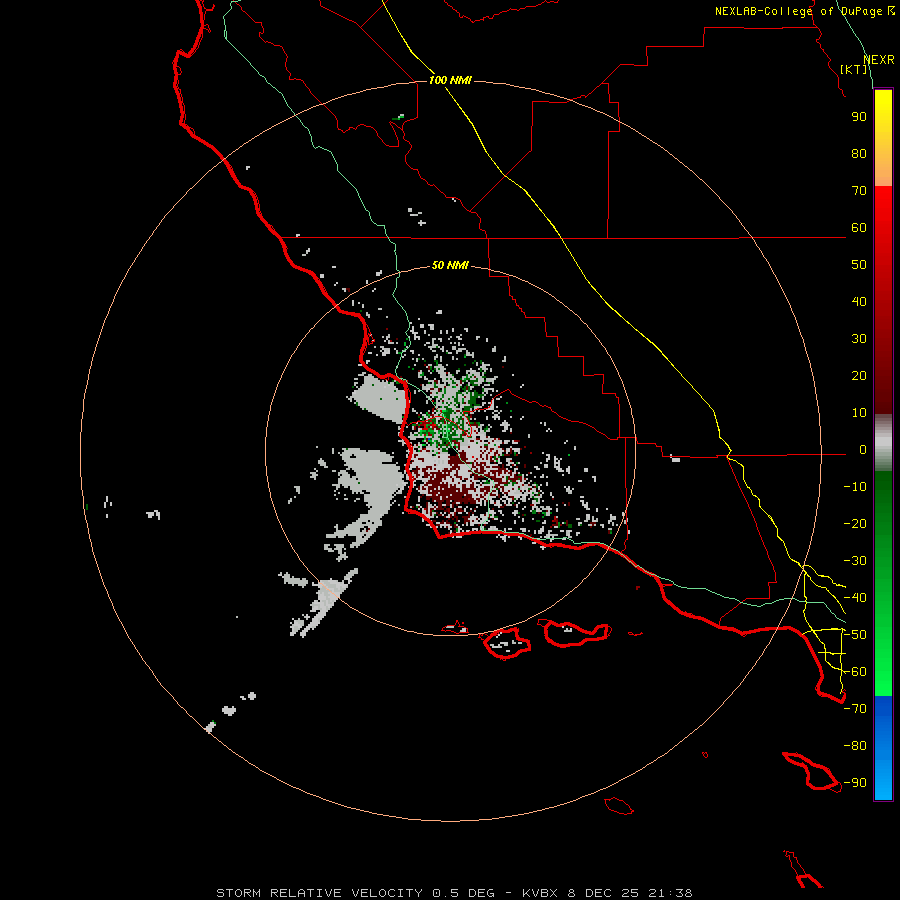Click the 10 knot scale label
900x900 pixels.
[859, 413]
